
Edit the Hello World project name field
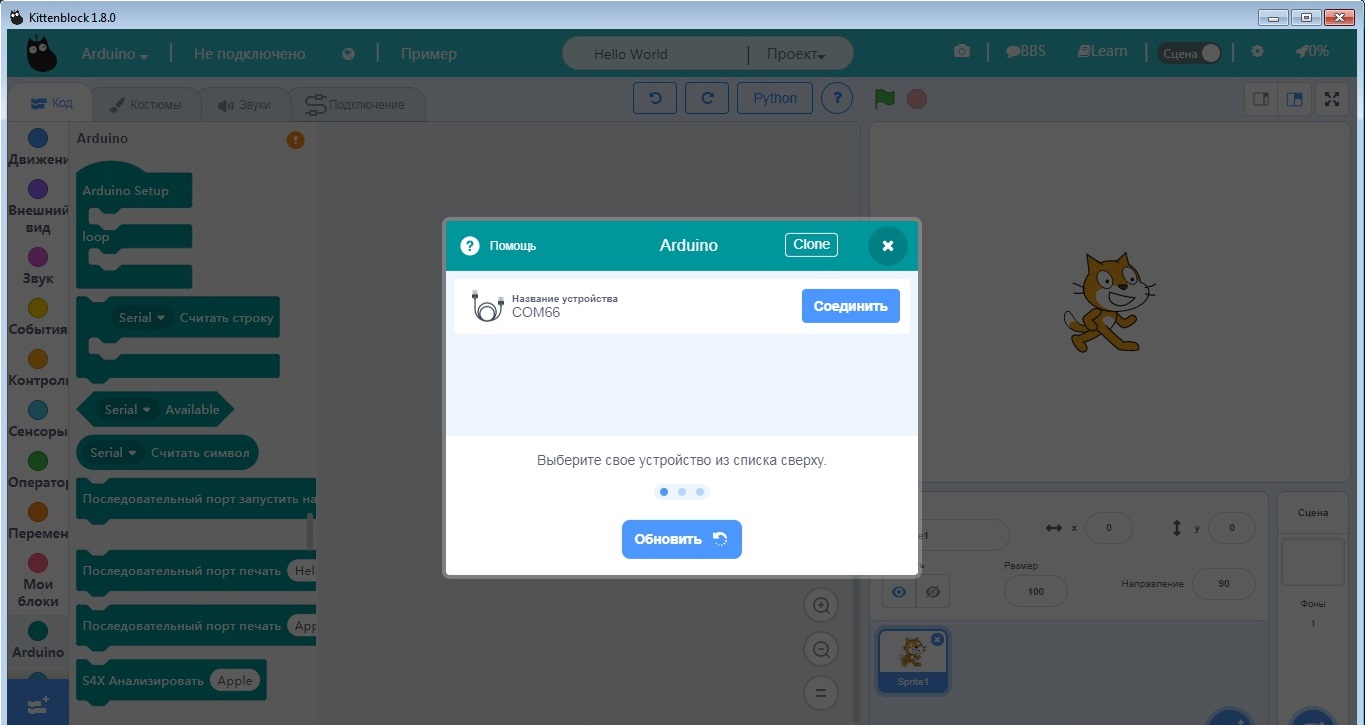[655, 54]
